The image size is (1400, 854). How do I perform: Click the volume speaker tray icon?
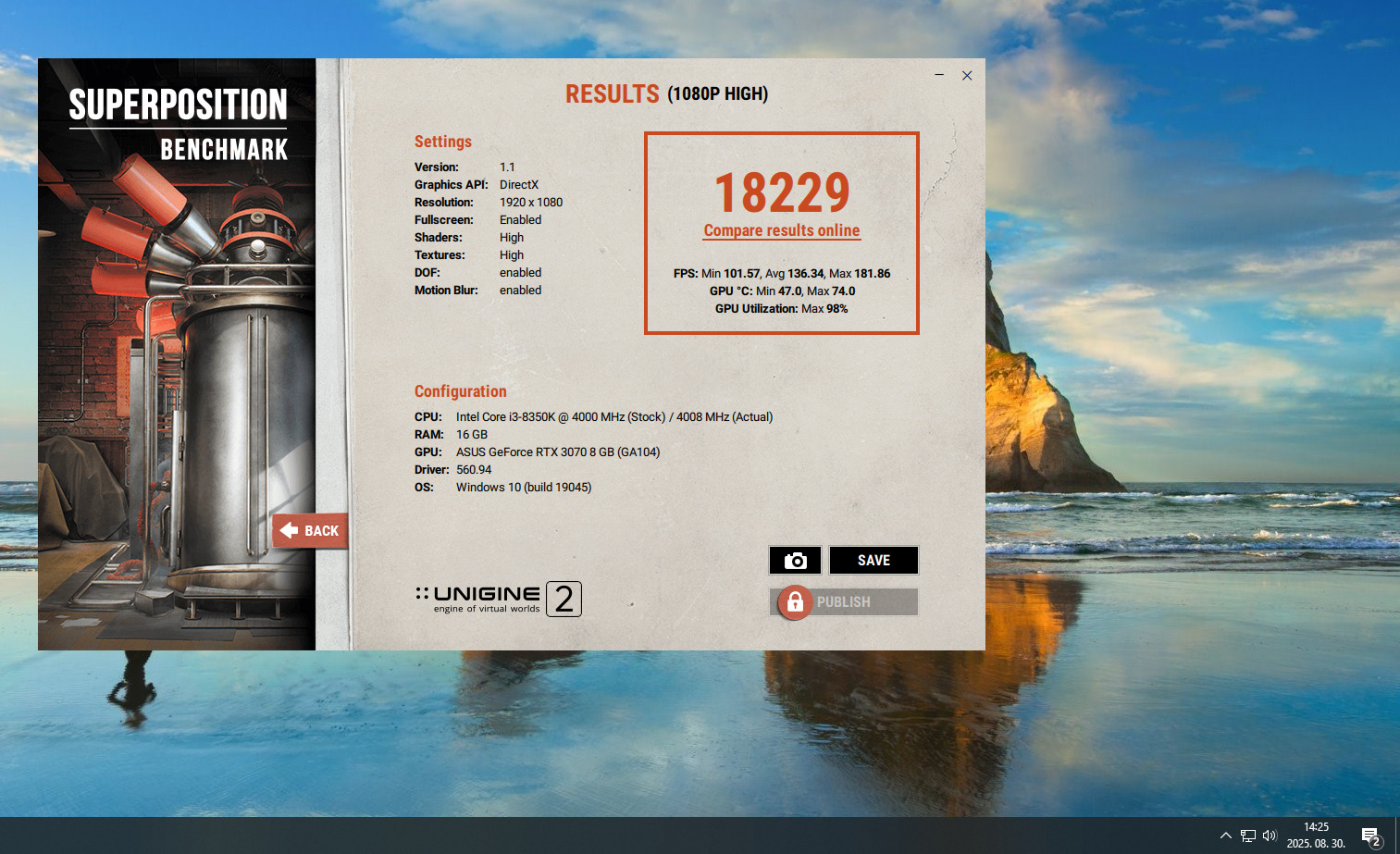(1270, 835)
